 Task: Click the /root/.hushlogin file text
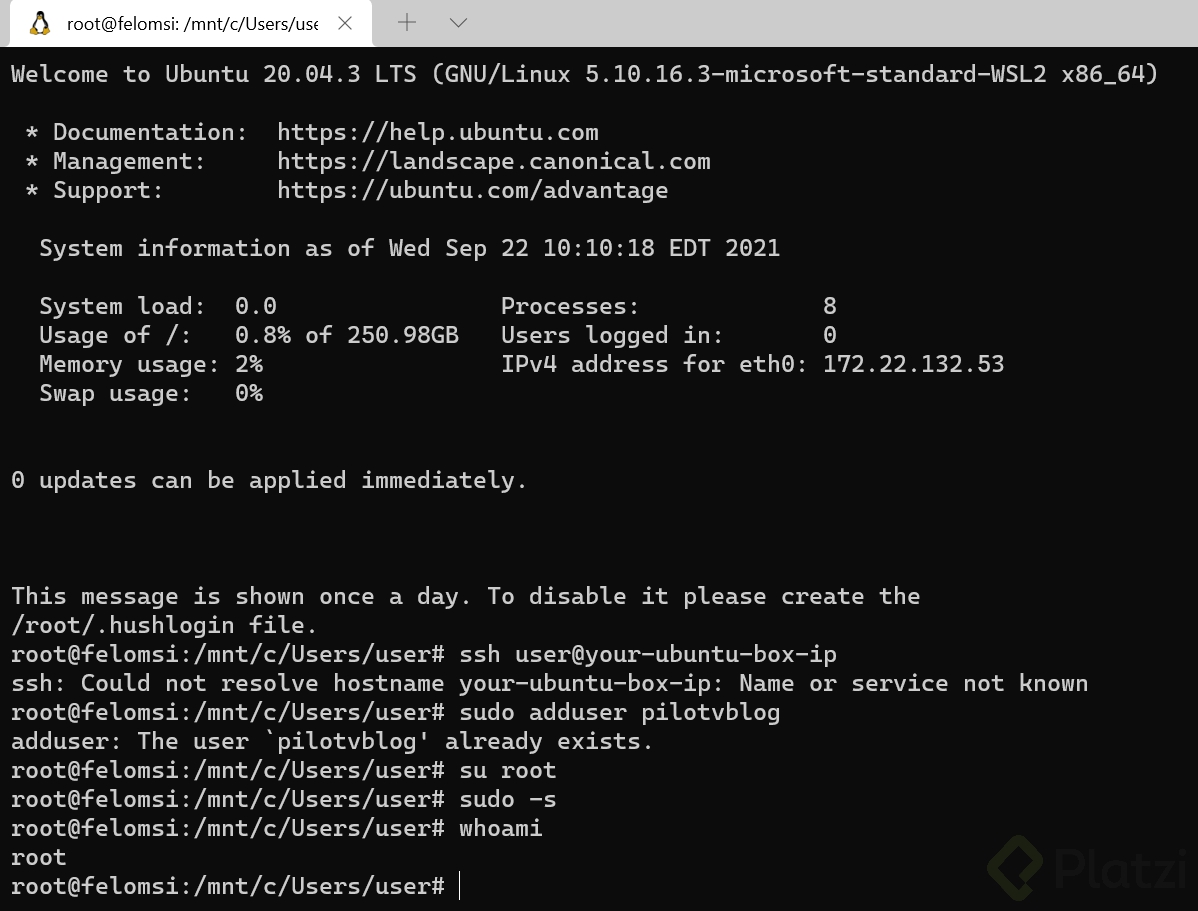164,625
